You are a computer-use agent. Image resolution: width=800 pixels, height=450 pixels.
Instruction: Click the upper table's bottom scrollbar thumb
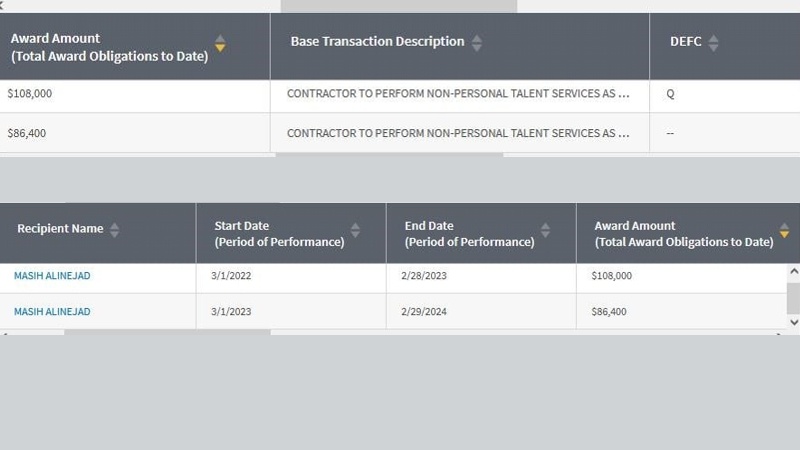point(389,155)
